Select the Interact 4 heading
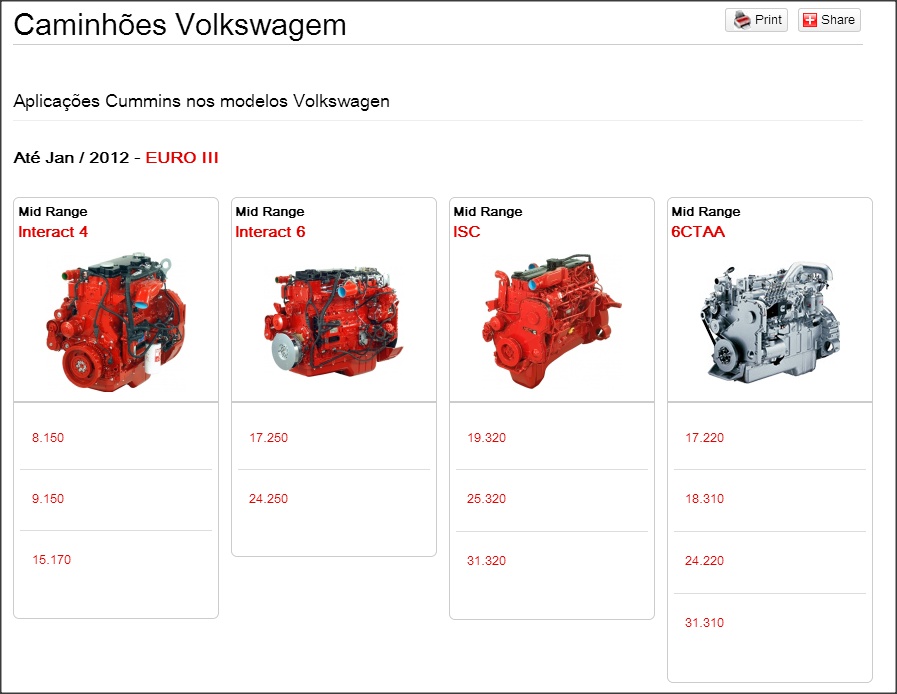Viewport: 897px width, 694px height. point(53,232)
